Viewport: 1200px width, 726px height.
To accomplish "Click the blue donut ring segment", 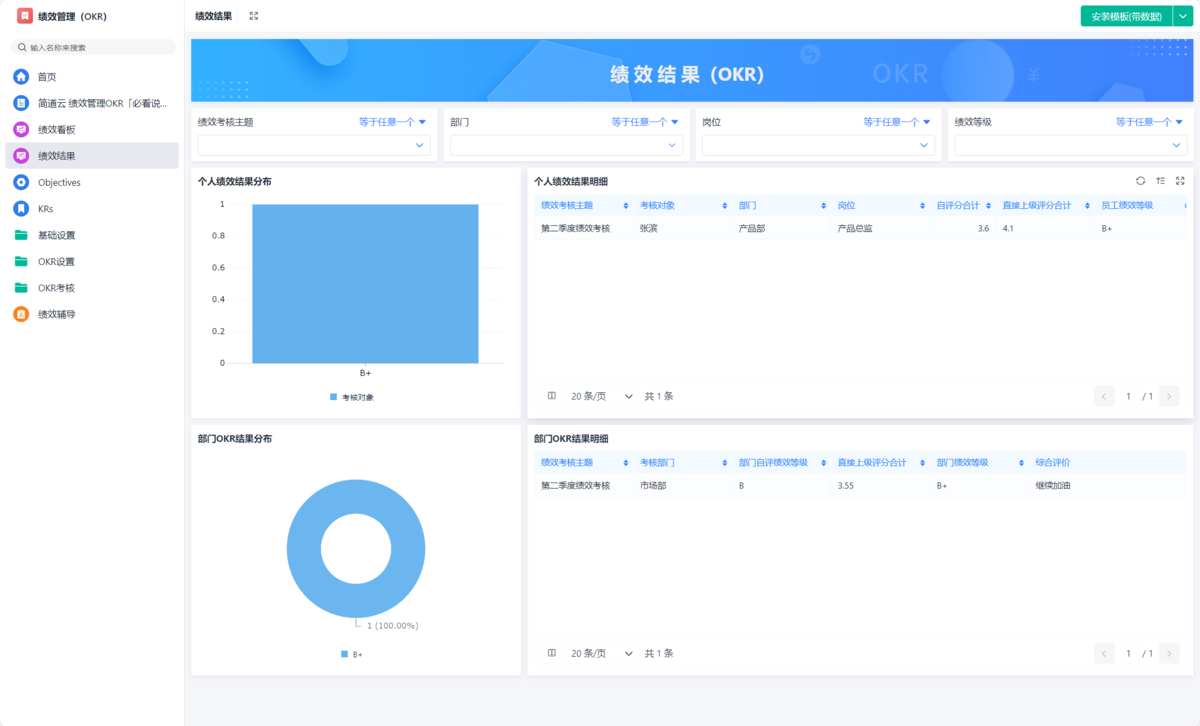I will click(x=304, y=549).
